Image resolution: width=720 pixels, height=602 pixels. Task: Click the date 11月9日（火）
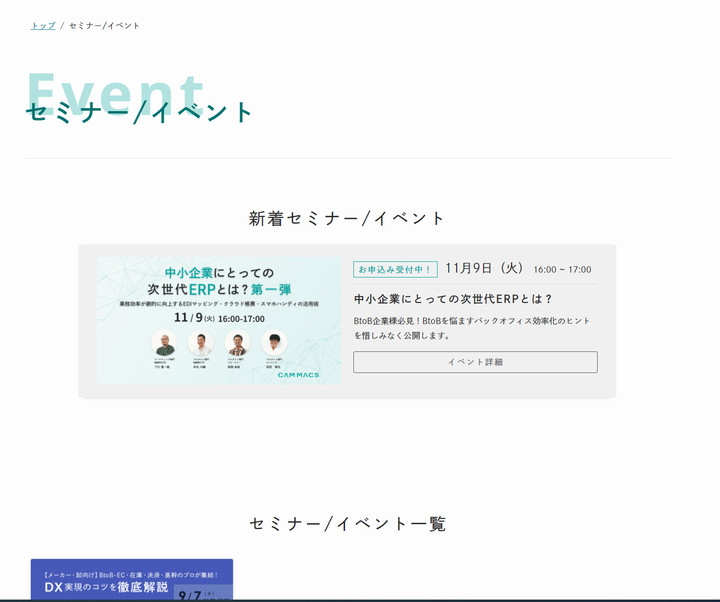tap(484, 268)
